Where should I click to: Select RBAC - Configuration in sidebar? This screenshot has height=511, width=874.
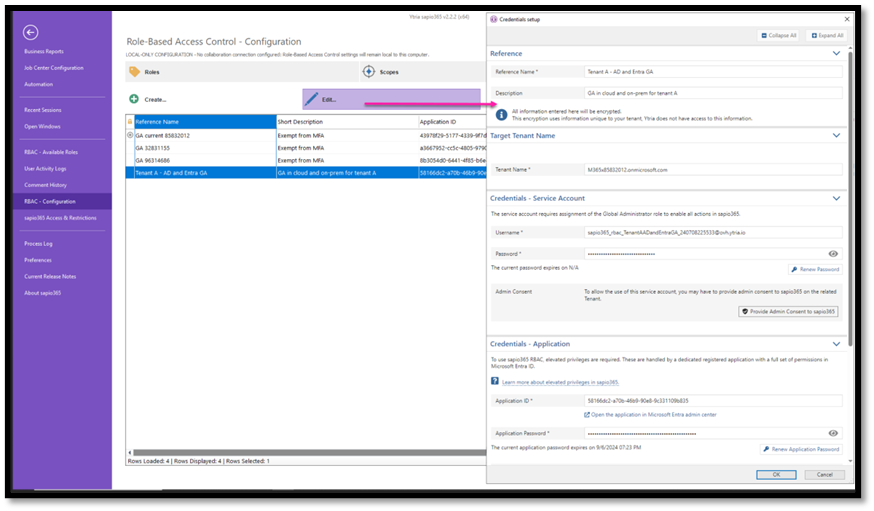click(62, 201)
